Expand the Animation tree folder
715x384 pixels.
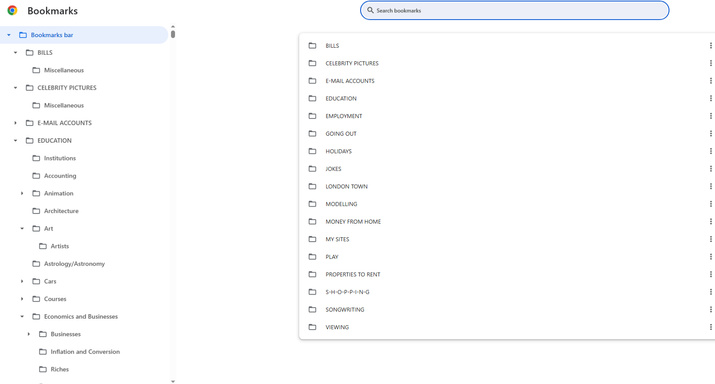[x=22, y=193]
